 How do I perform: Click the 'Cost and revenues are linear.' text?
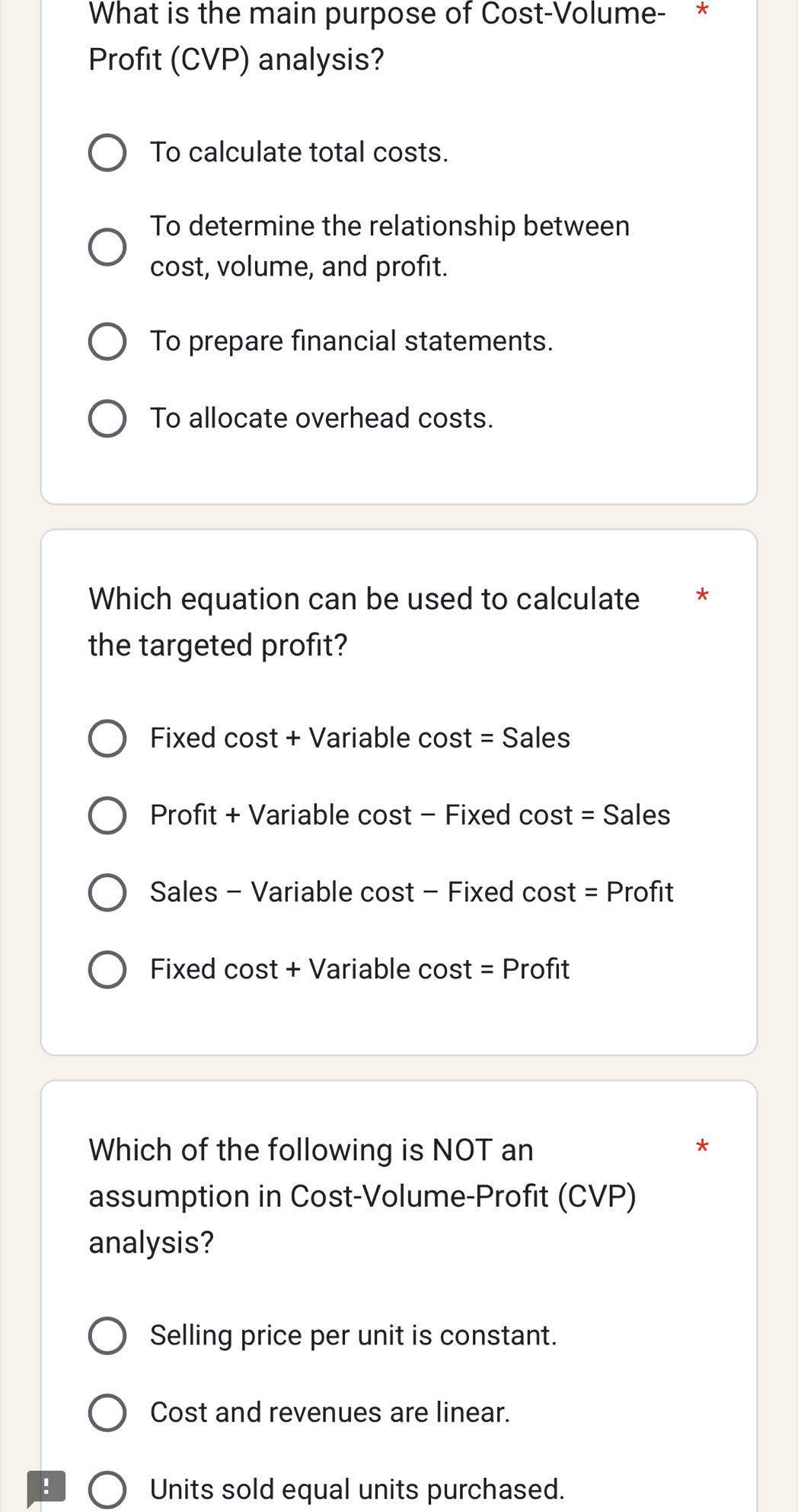click(x=330, y=1412)
